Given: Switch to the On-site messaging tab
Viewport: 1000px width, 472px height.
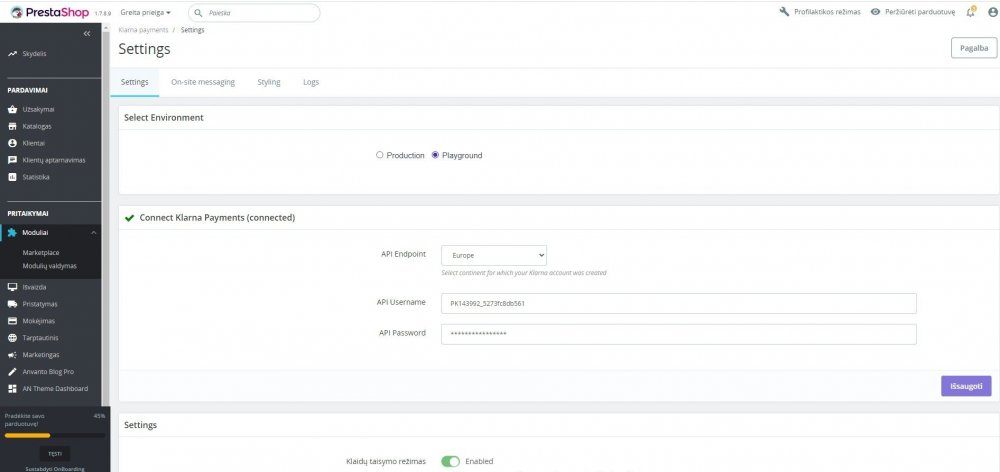Looking at the screenshot, I should pos(203,82).
